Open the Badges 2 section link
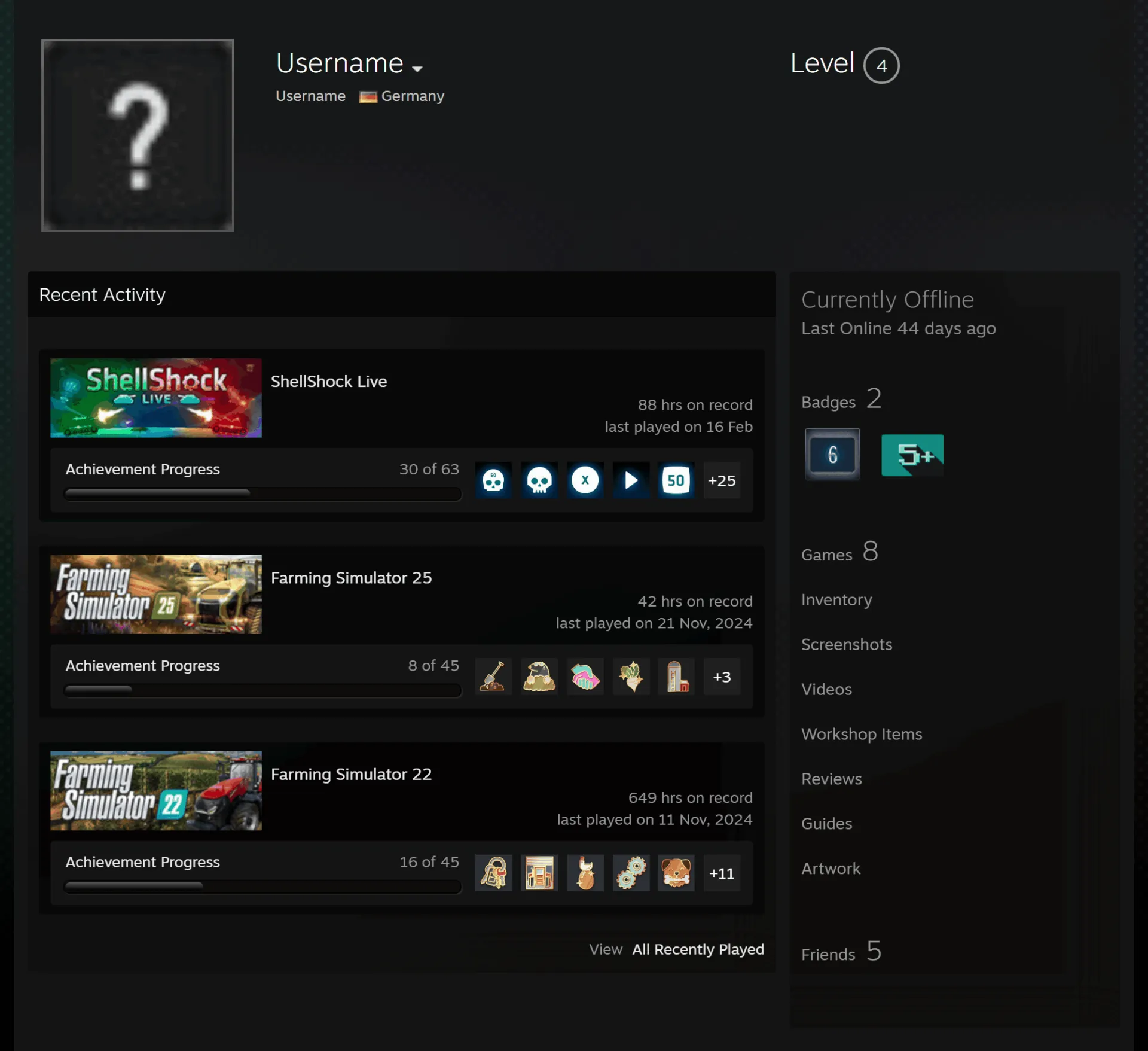Screen dimensions: 1148x1051 pos(841,400)
